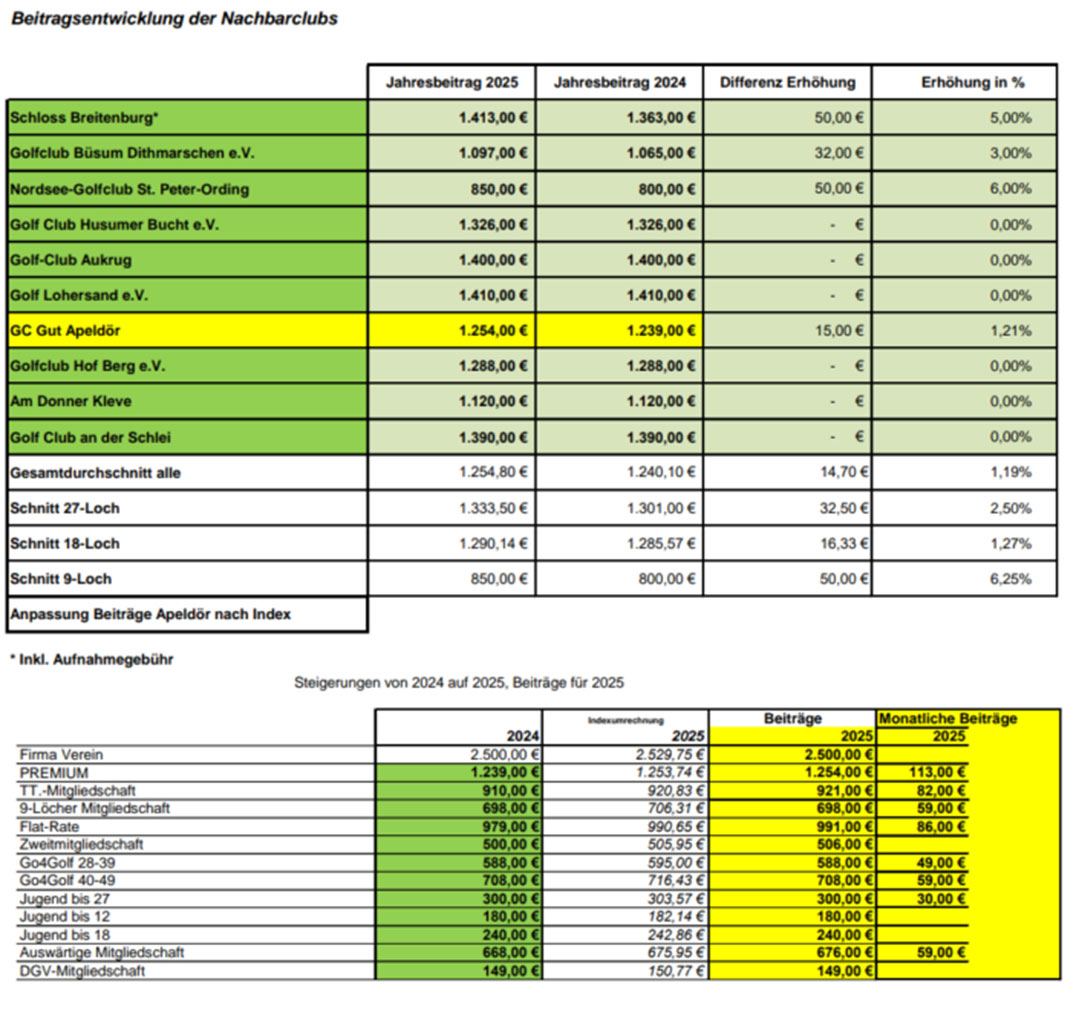The width and height of the screenshot is (1080, 1020).
Task: Select the 'Nordsee-Golfclub St. Peter-Ording' row label
Action: pyautogui.click(x=129, y=189)
